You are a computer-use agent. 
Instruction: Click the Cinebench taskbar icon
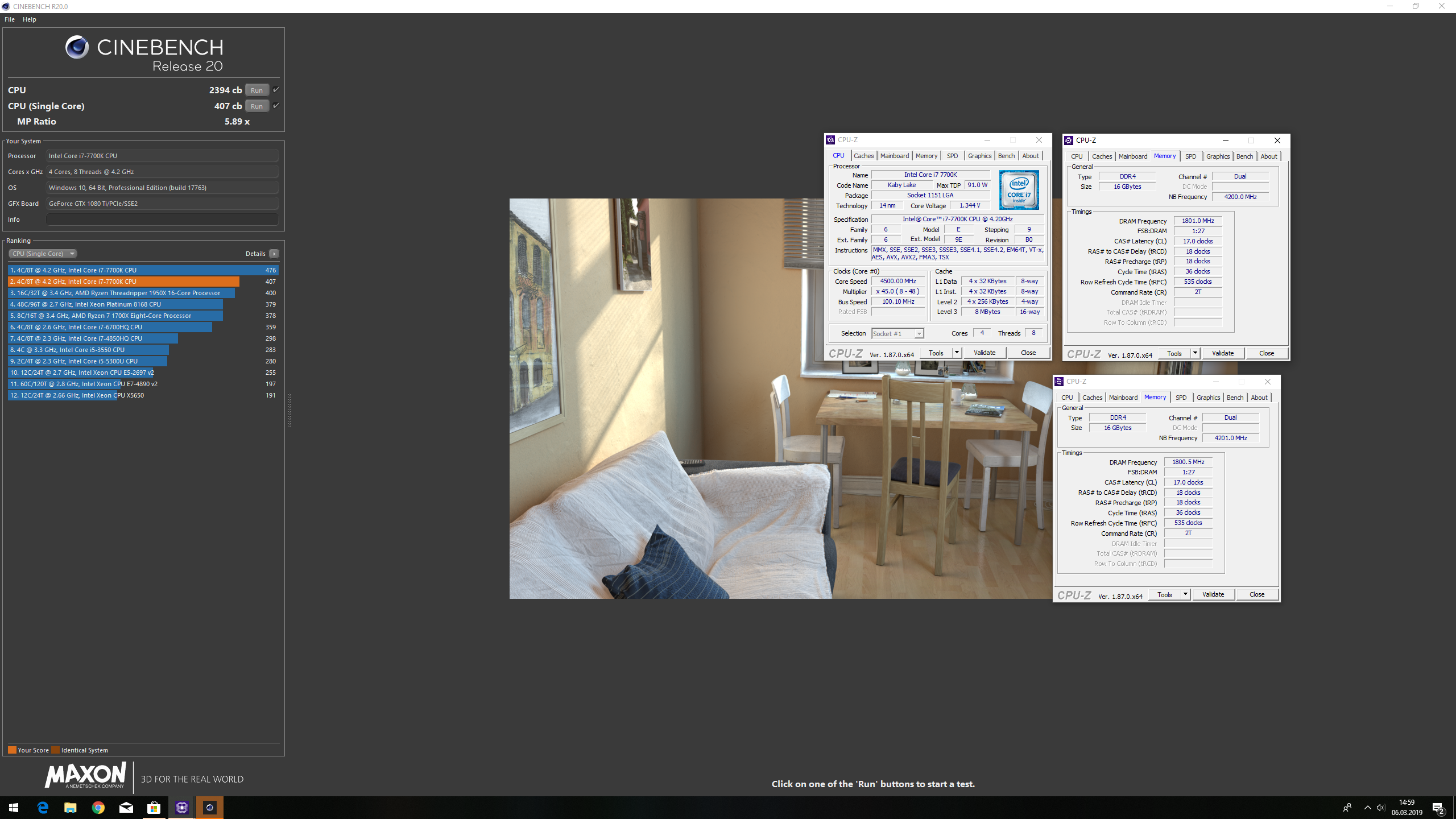coord(210,808)
